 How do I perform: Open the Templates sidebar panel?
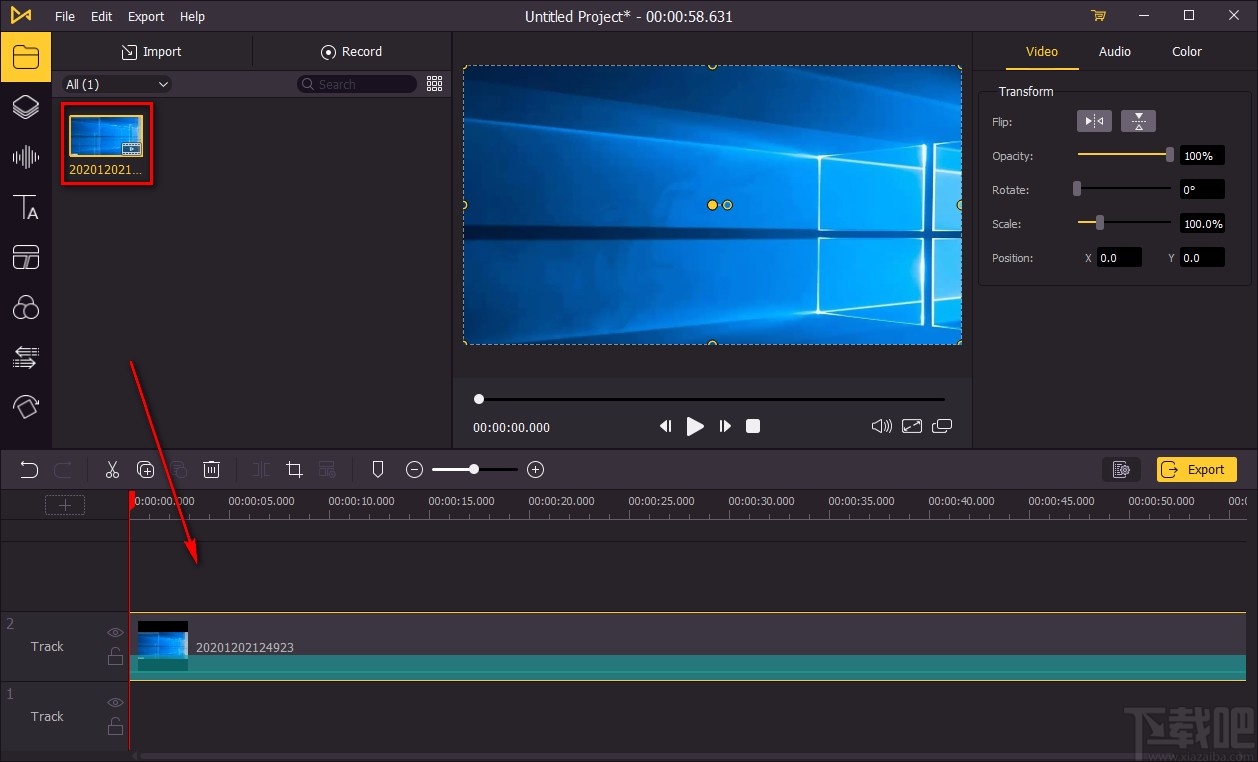25,257
